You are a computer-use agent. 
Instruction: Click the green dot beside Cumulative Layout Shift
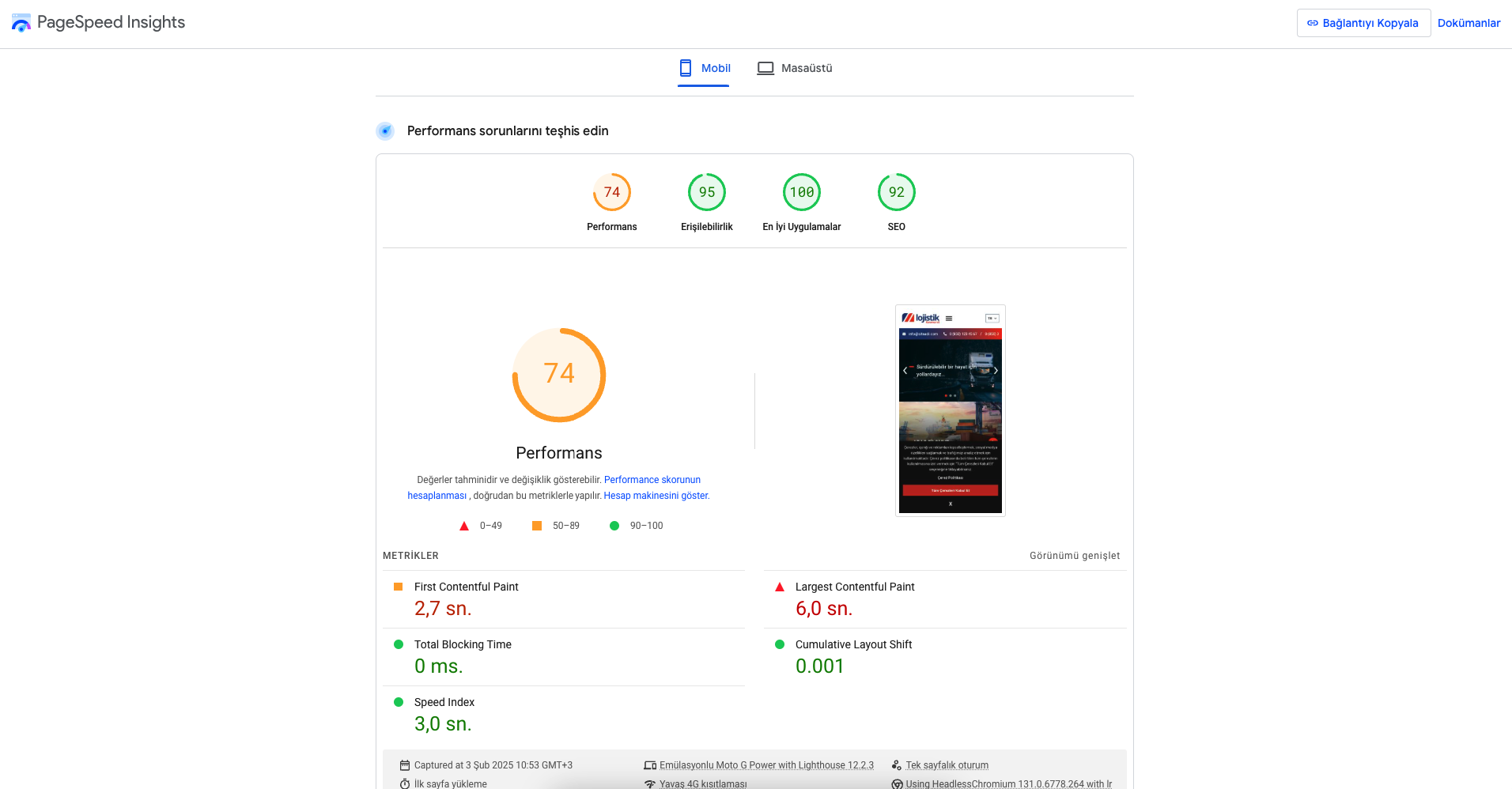pyautogui.click(x=780, y=644)
